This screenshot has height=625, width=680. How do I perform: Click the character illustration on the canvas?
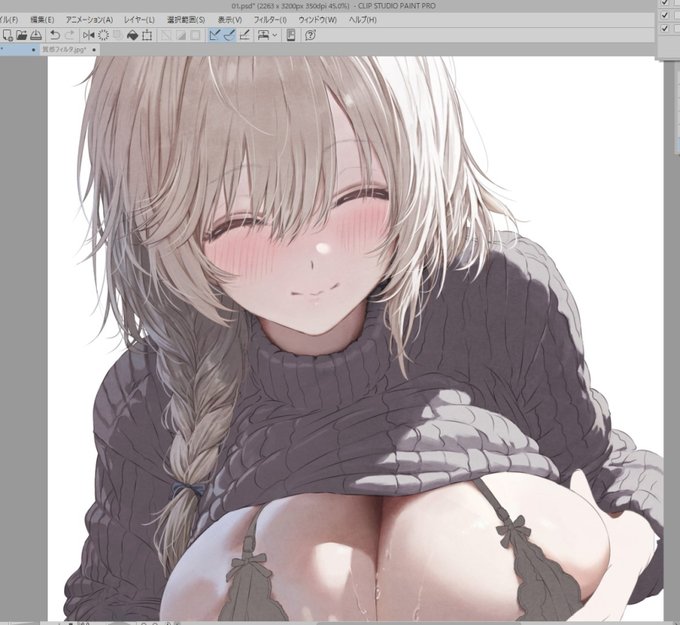(356, 338)
